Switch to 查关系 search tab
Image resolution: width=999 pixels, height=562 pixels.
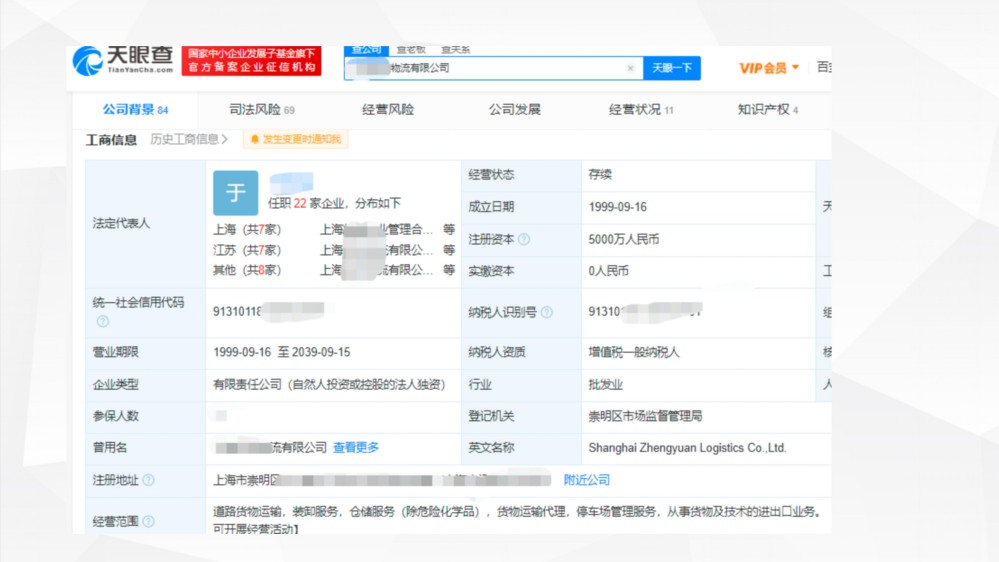pos(456,50)
